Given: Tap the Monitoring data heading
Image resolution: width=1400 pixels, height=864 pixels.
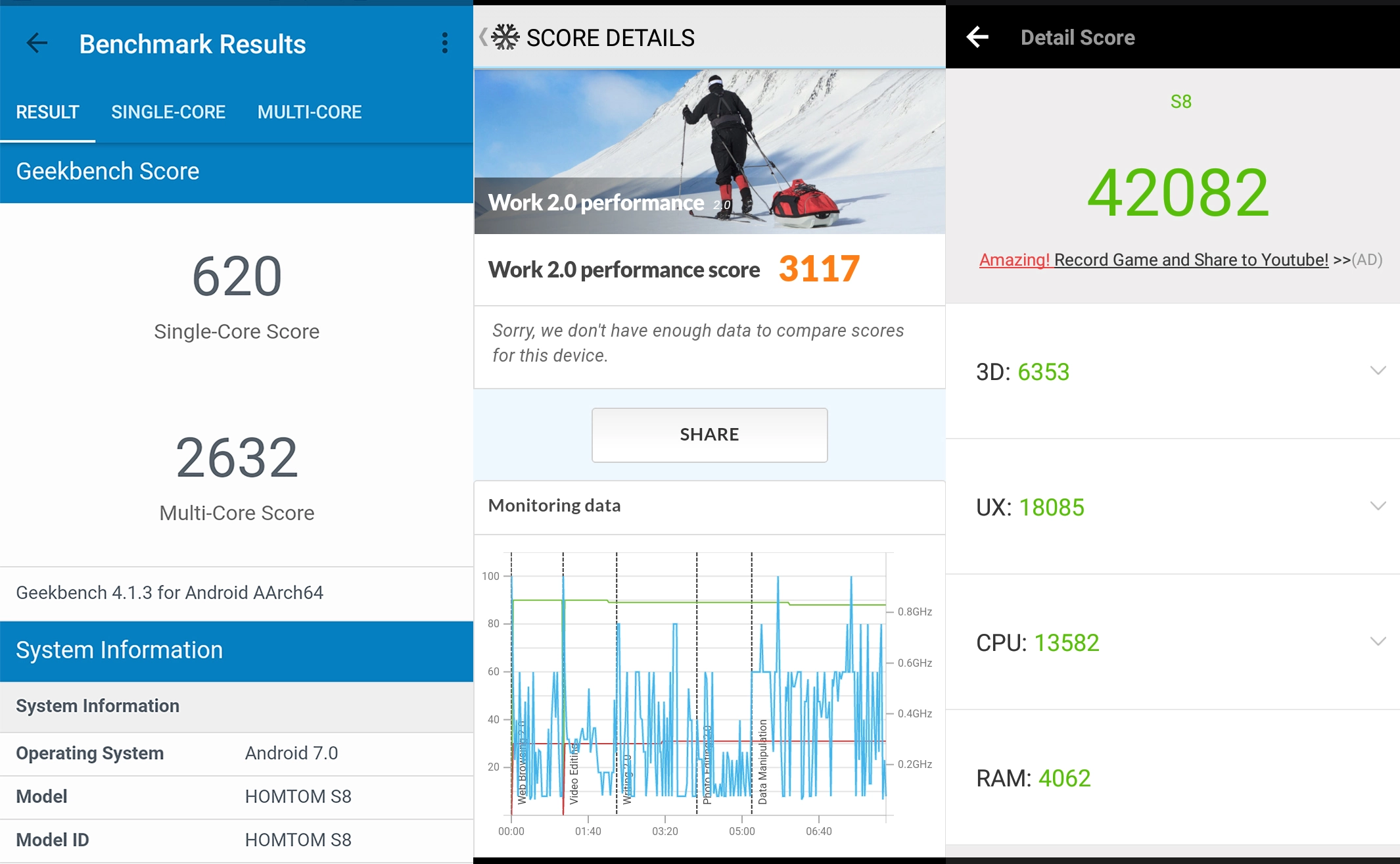Looking at the screenshot, I should [x=554, y=506].
